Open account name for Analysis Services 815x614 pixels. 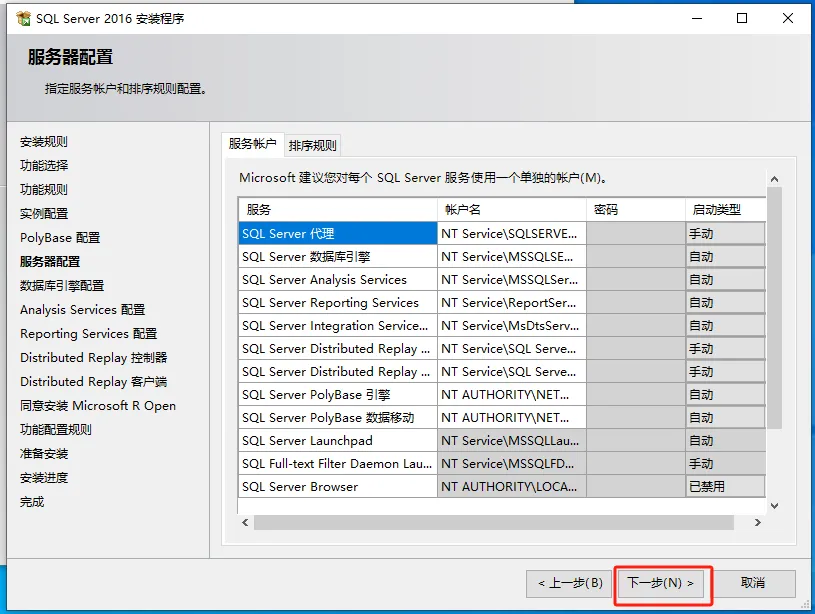512,279
